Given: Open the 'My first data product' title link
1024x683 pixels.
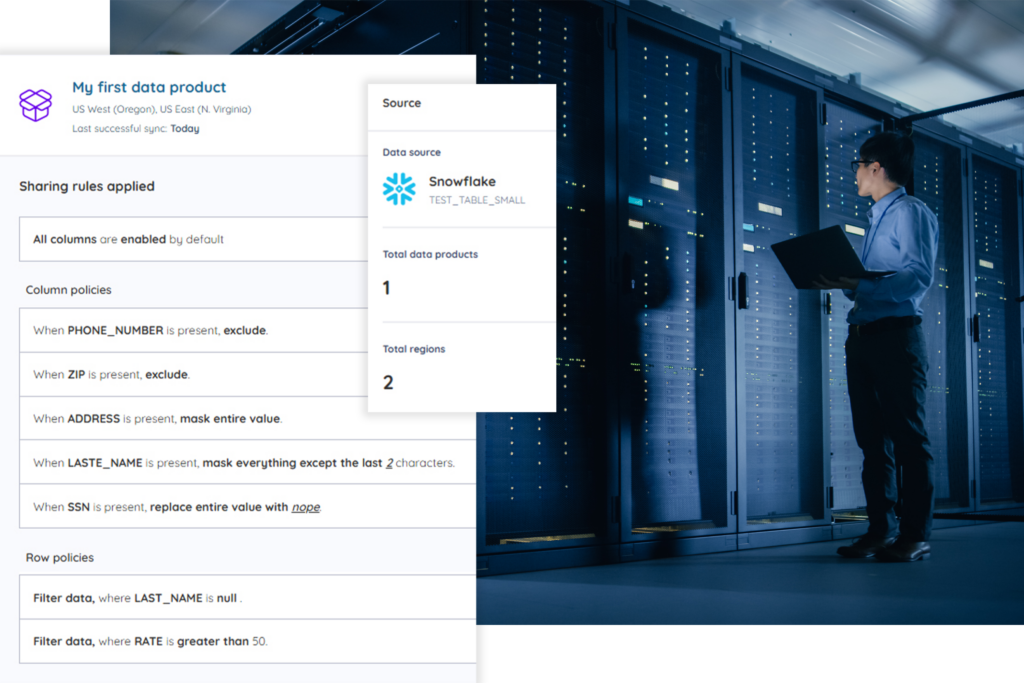Looking at the screenshot, I should point(149,87).
